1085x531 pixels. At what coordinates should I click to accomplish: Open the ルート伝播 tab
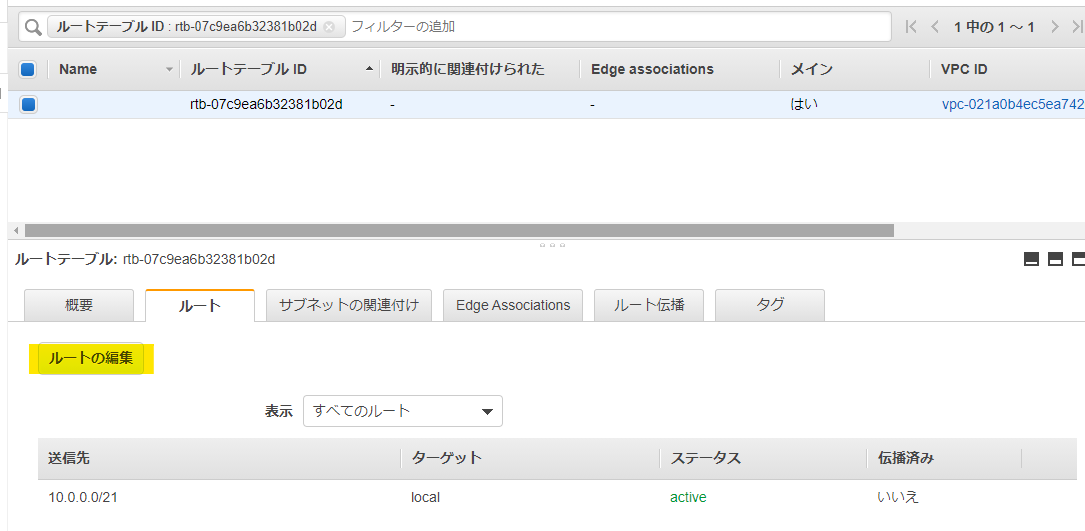coord(649,305)
